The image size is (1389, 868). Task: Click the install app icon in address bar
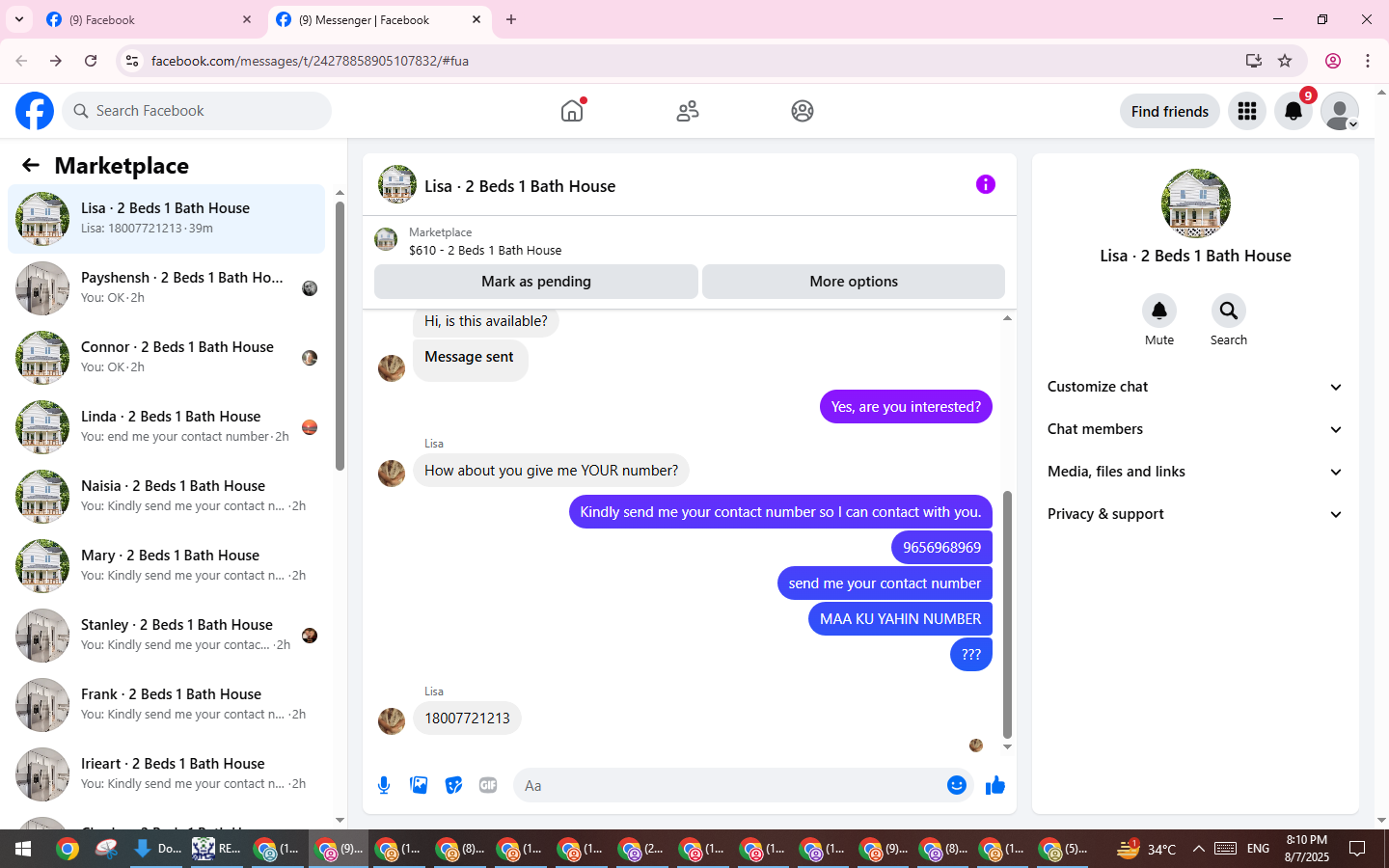(x=1254, y=61)
